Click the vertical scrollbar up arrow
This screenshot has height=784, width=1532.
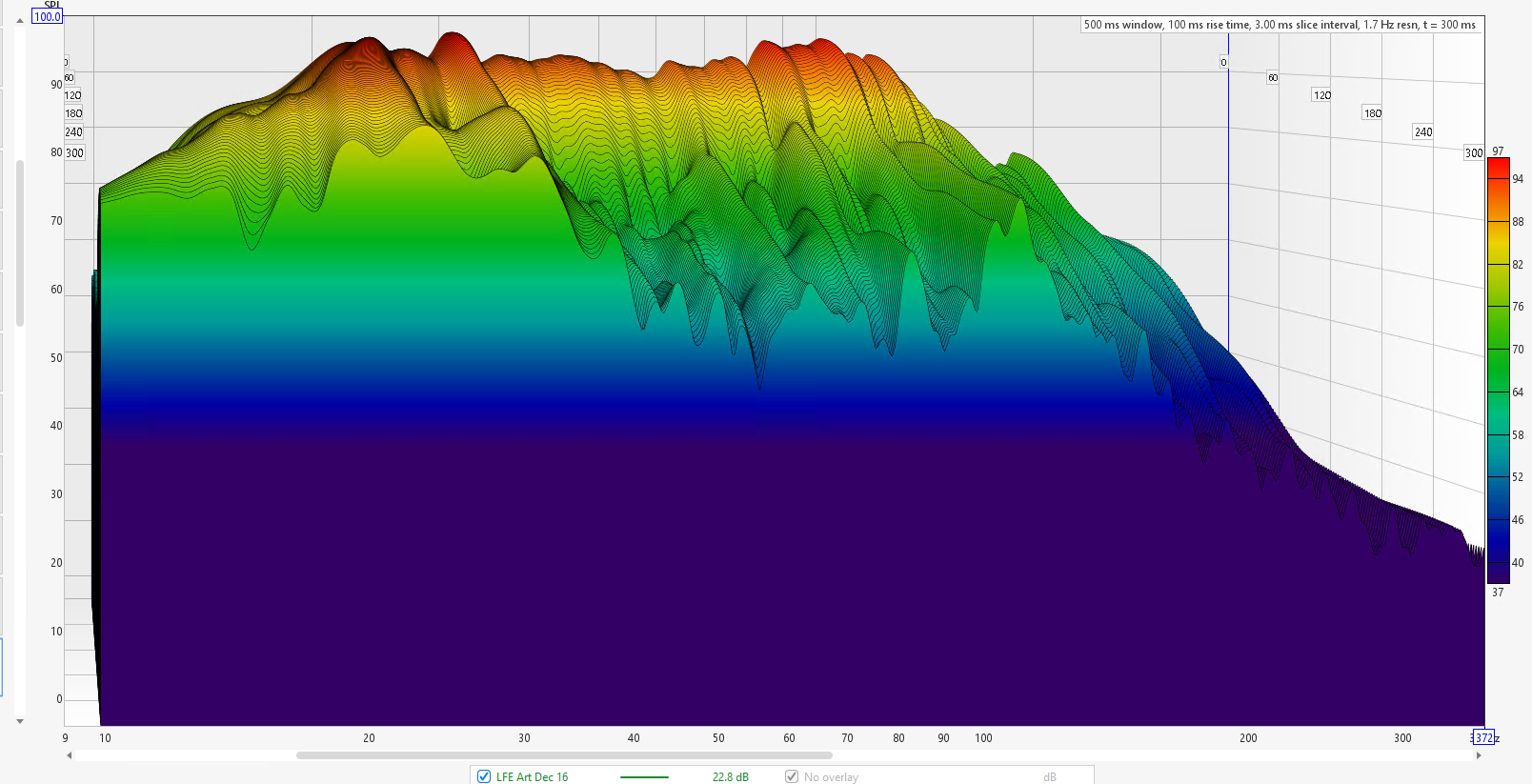[20, 20]
